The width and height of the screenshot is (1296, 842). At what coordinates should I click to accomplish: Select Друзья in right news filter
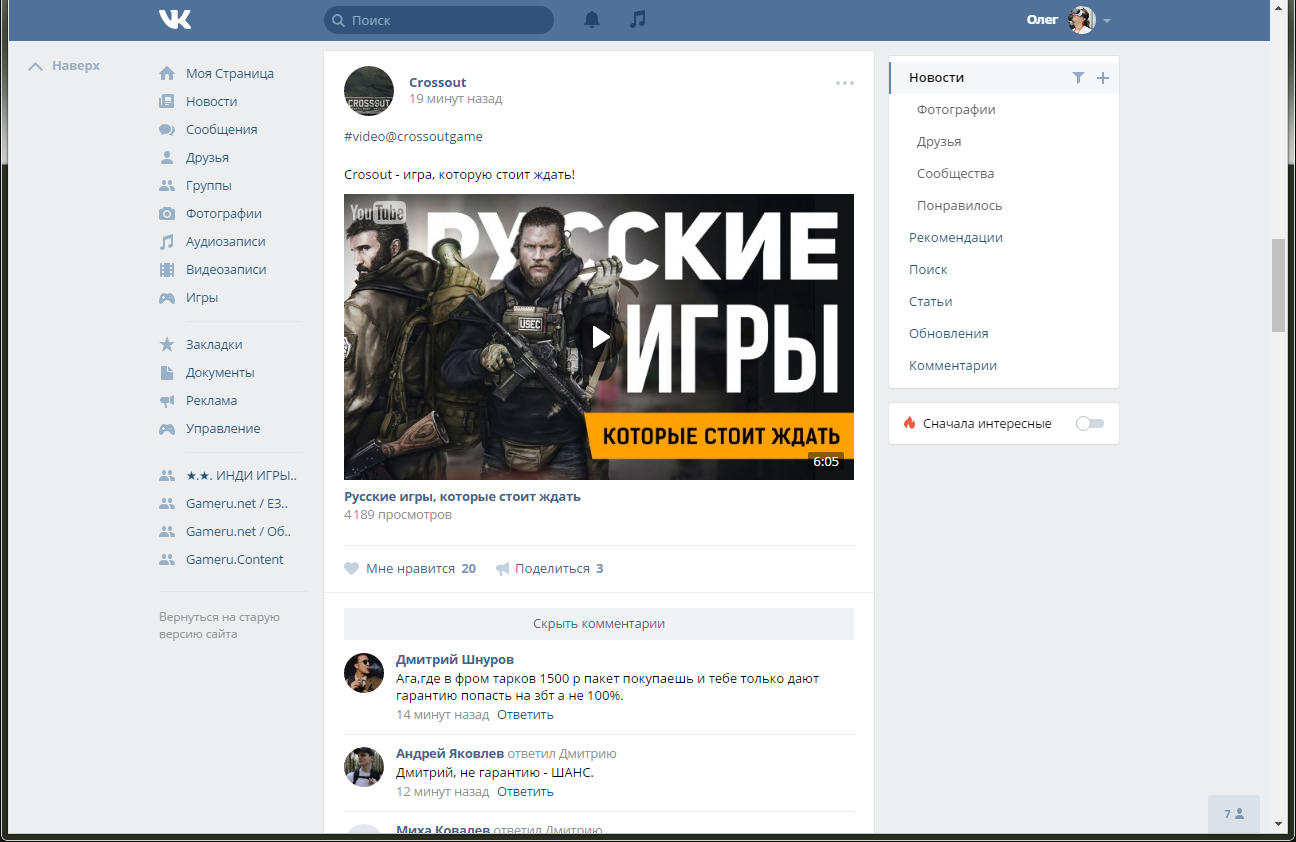point(939,141)
